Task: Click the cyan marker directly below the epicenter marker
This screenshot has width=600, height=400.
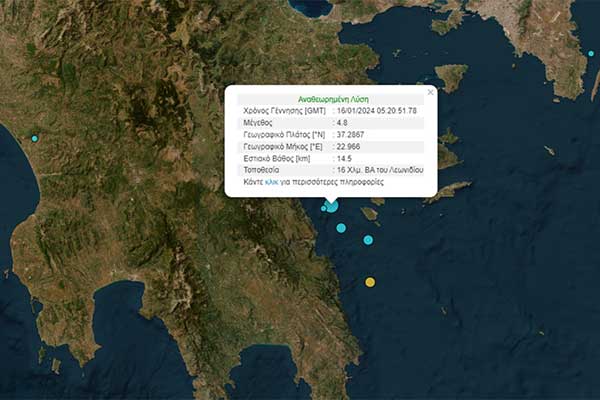Action: pos(341,228)
